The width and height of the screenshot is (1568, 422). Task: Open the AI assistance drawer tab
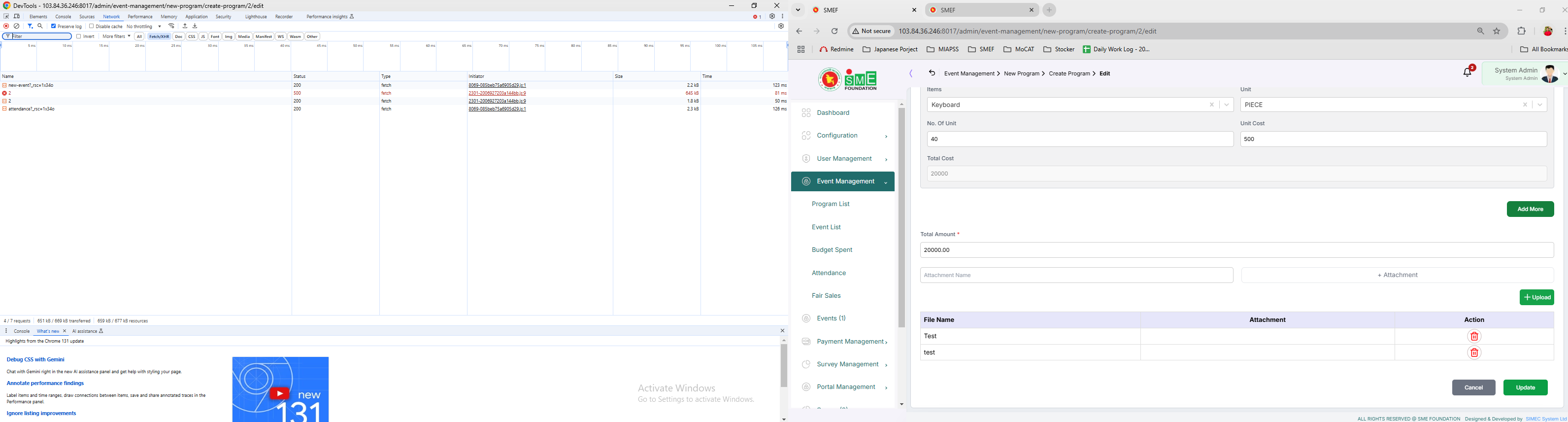pos(88,331)
